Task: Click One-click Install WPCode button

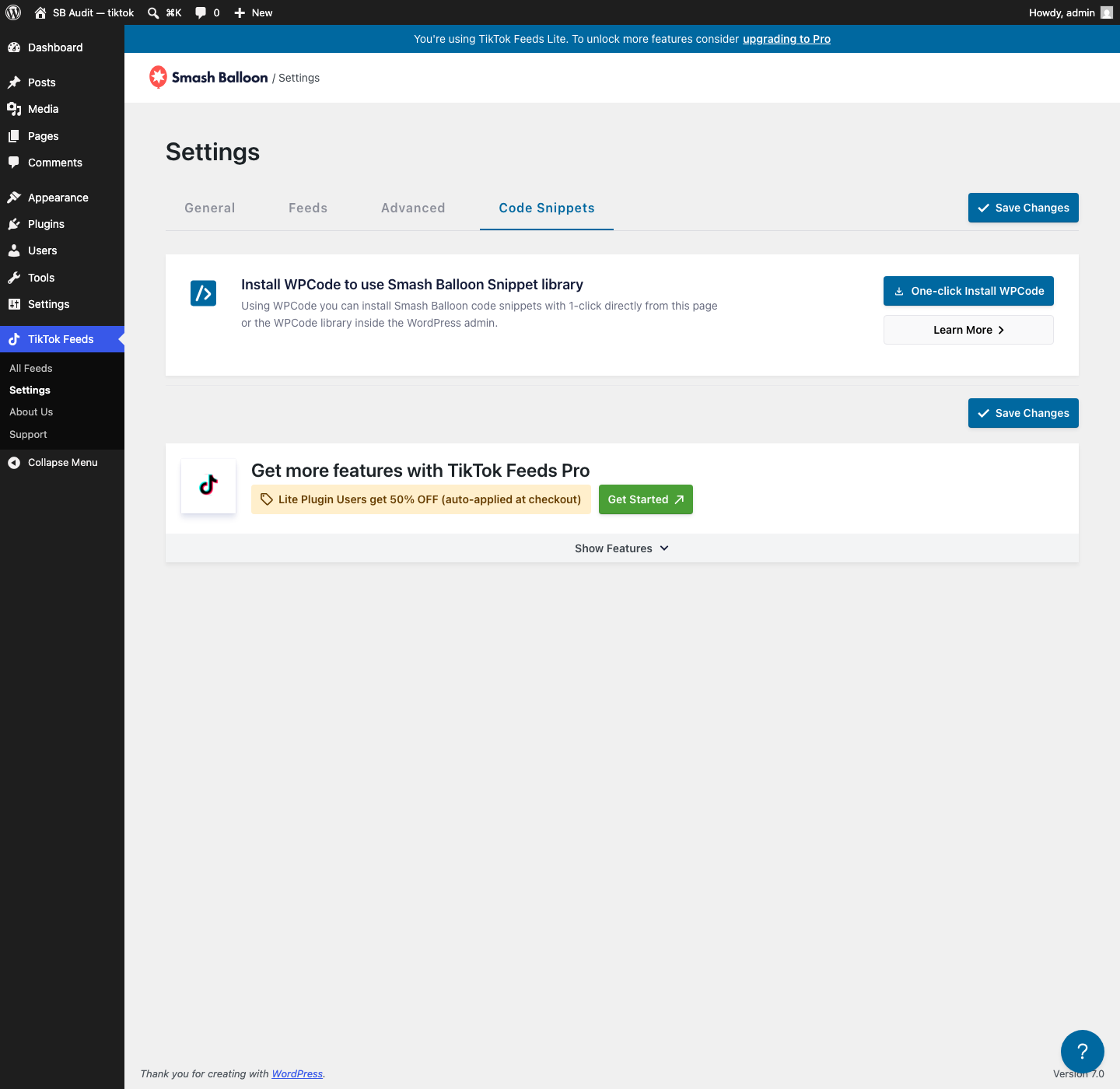Action: pos(968,291)
